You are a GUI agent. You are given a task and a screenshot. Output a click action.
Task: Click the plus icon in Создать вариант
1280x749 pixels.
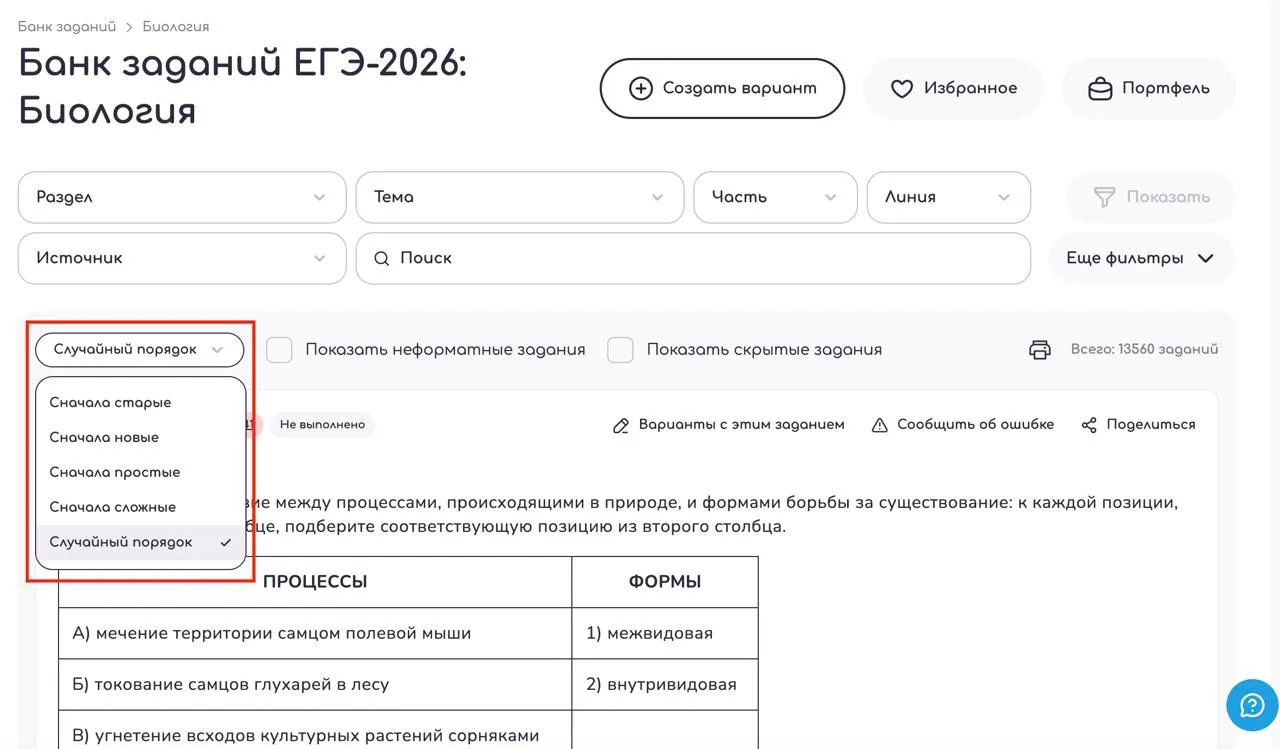click(640, 89)
